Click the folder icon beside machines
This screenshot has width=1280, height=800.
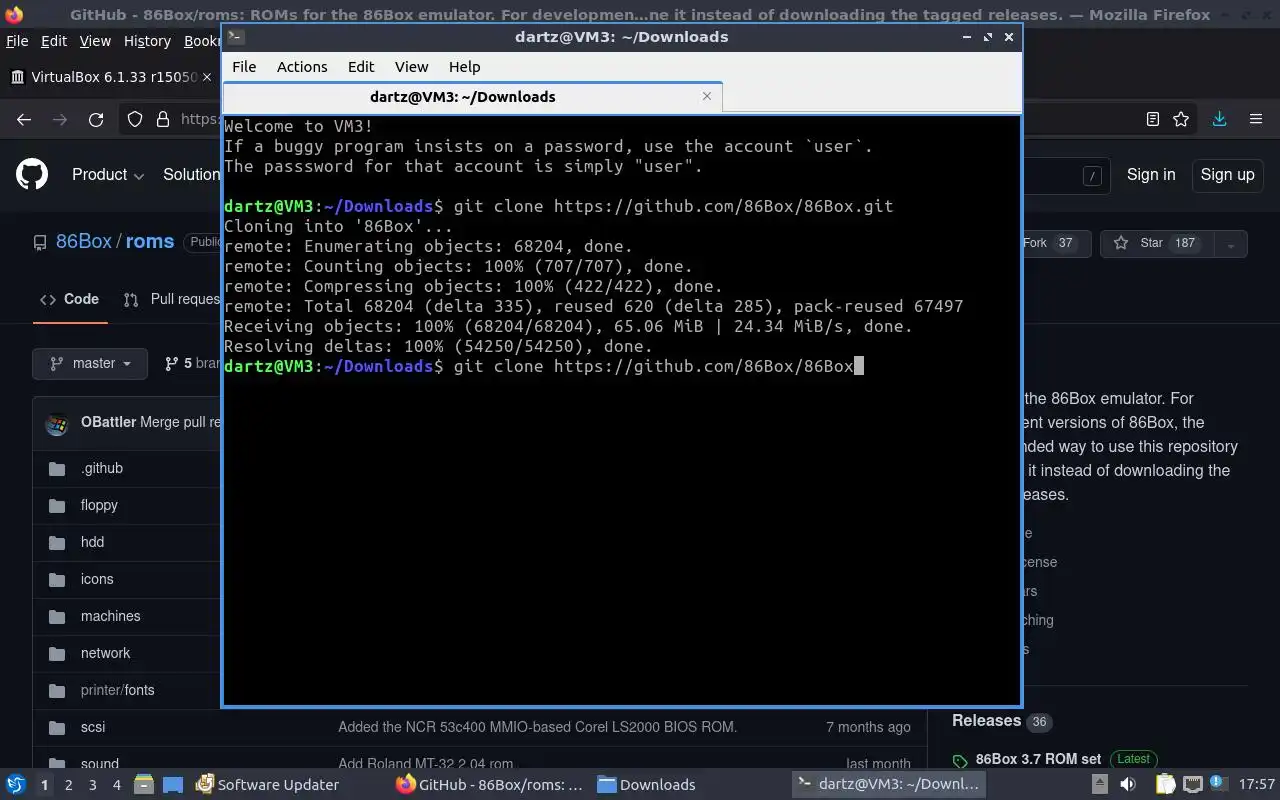click(57, 616)
